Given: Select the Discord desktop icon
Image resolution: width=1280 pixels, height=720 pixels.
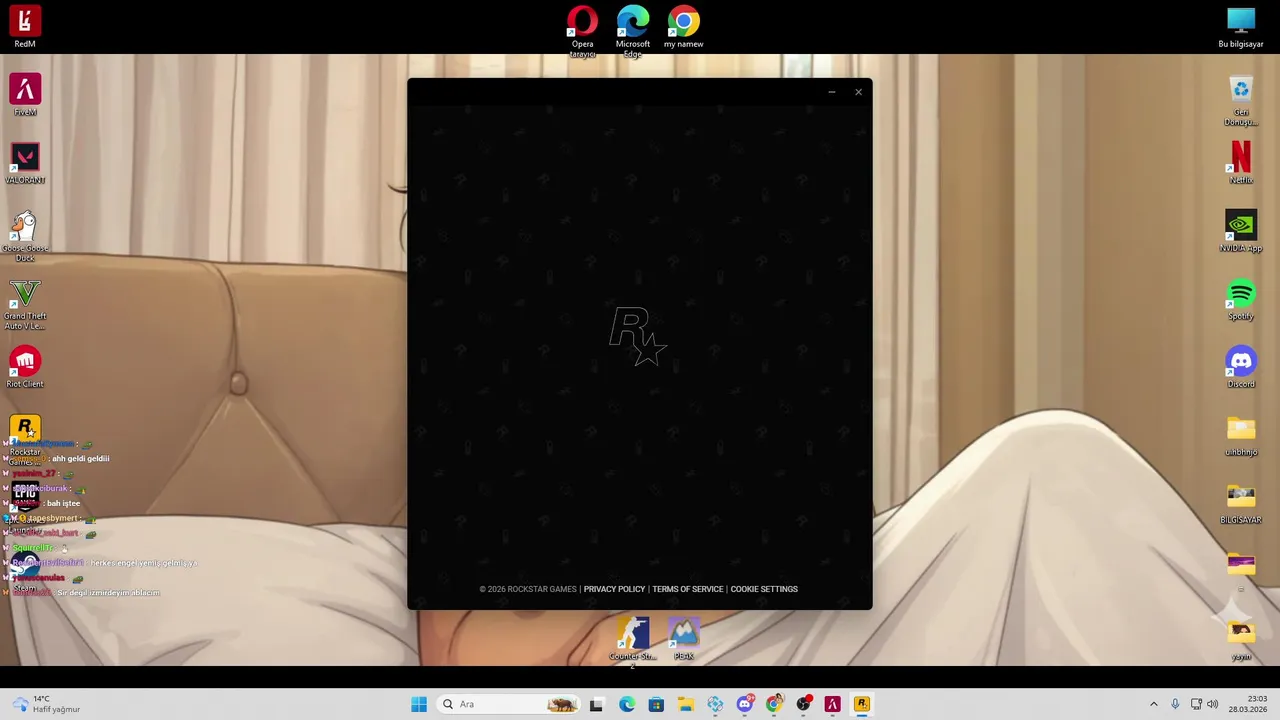Looking at the screenshot, I should pos(1241,367).
